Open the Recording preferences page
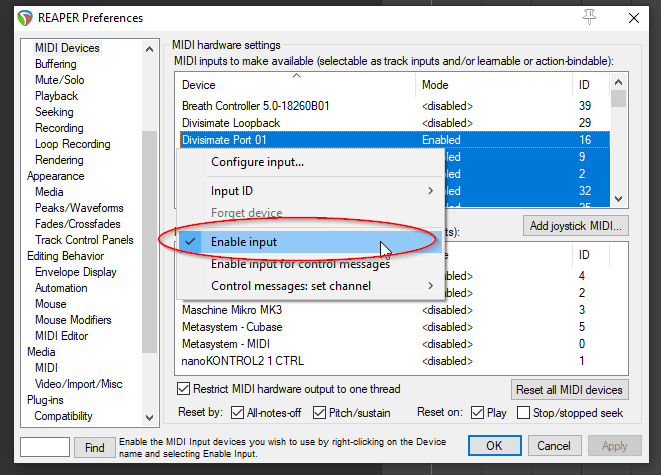Viewport: 661px width, 475px height. click(x=59, y=128)
